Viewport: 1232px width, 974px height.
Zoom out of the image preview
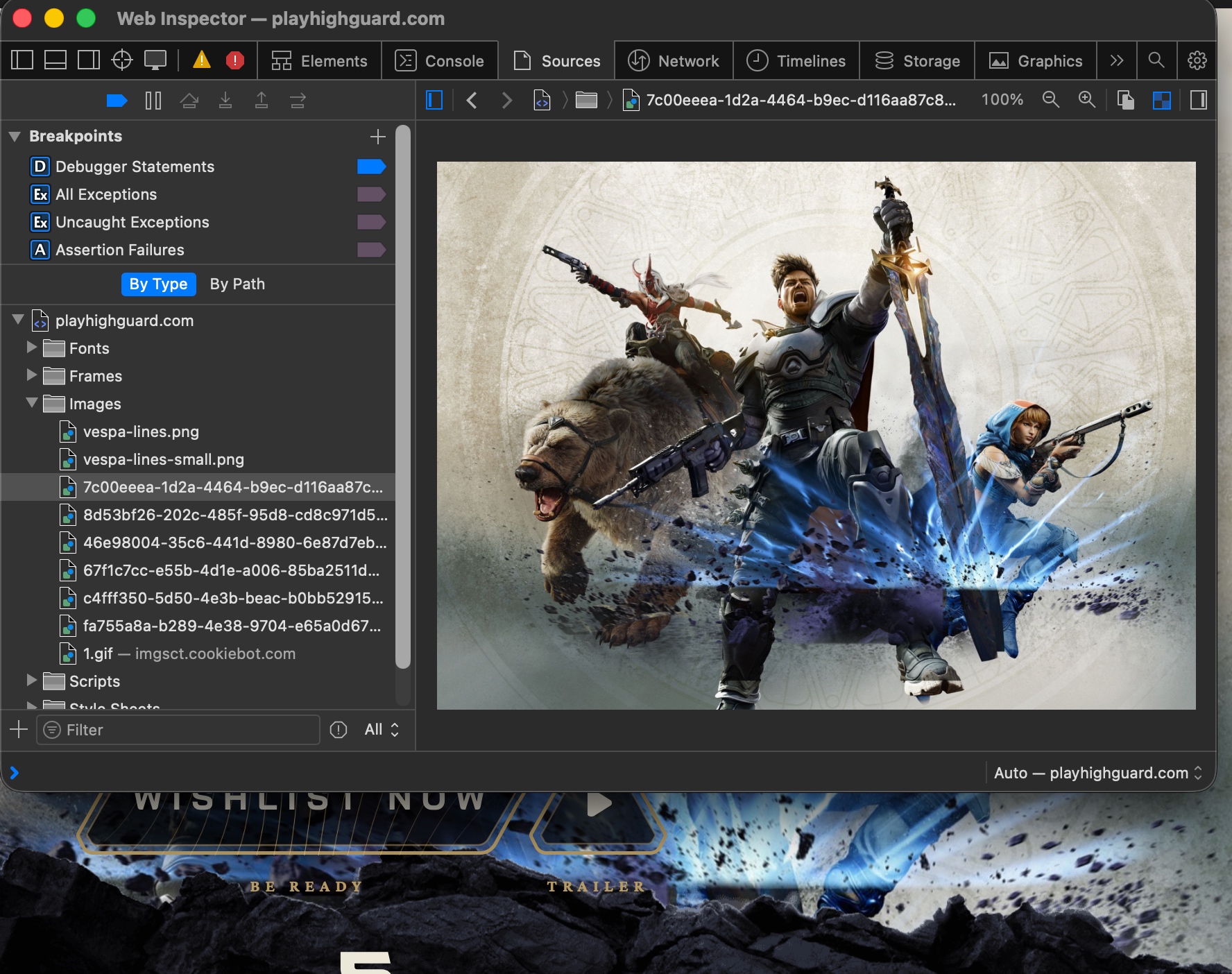(1051, 100)
